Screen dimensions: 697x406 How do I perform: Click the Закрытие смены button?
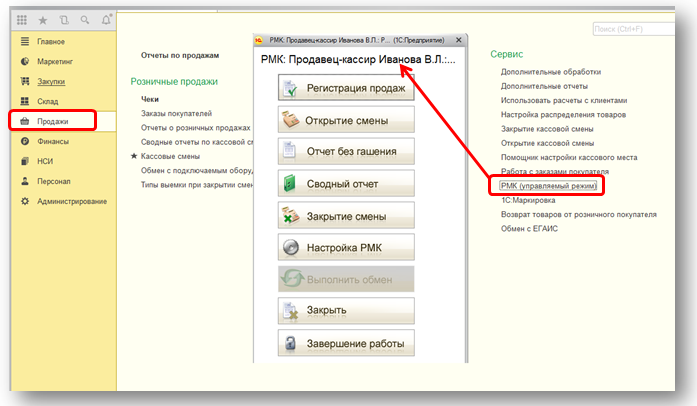346,215
